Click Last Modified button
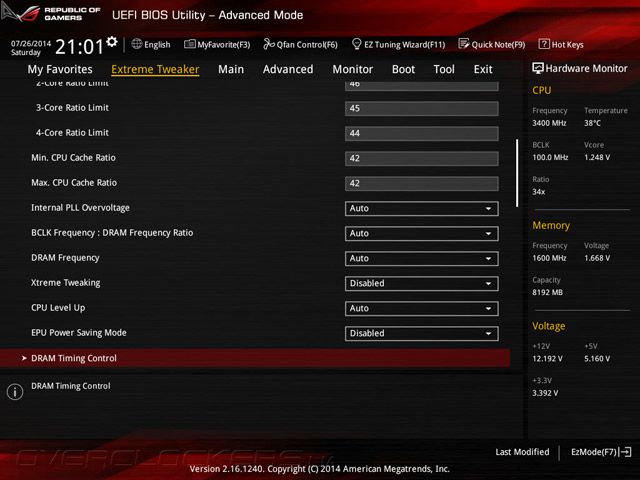The image size is (640, 480). pyautogui.click(x=522, y=452)
